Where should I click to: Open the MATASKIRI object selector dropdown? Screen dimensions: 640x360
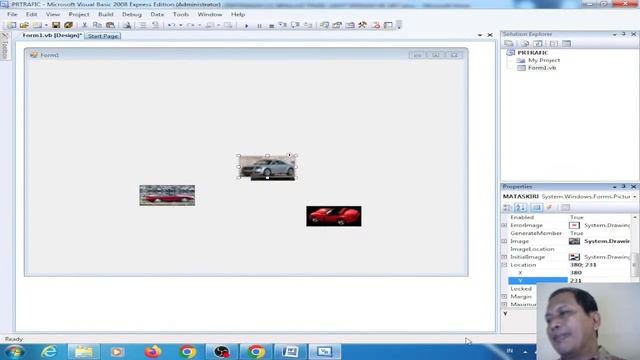(x=635, y=197)
